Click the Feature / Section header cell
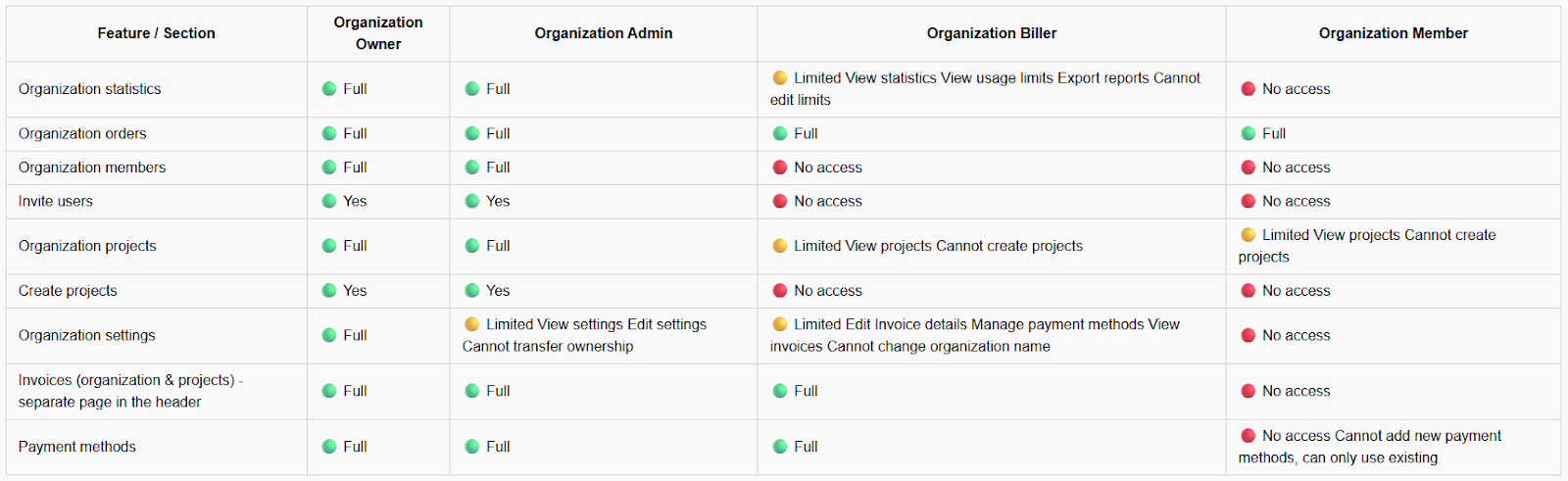The height and width of the screenshot is (481, 1568). tap(156, 33)
